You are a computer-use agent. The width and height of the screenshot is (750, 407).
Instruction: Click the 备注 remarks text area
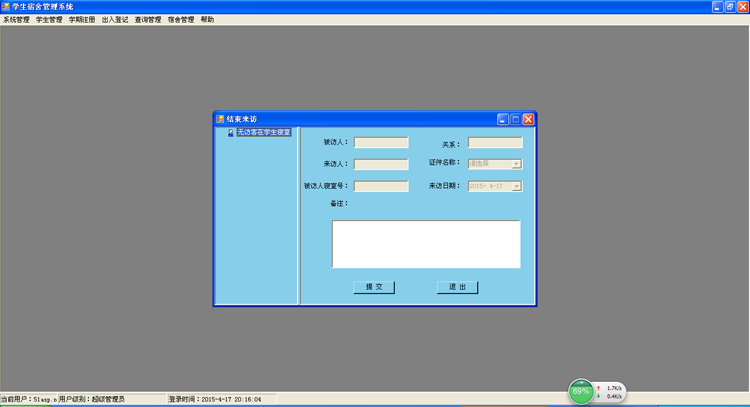(426, 244)
